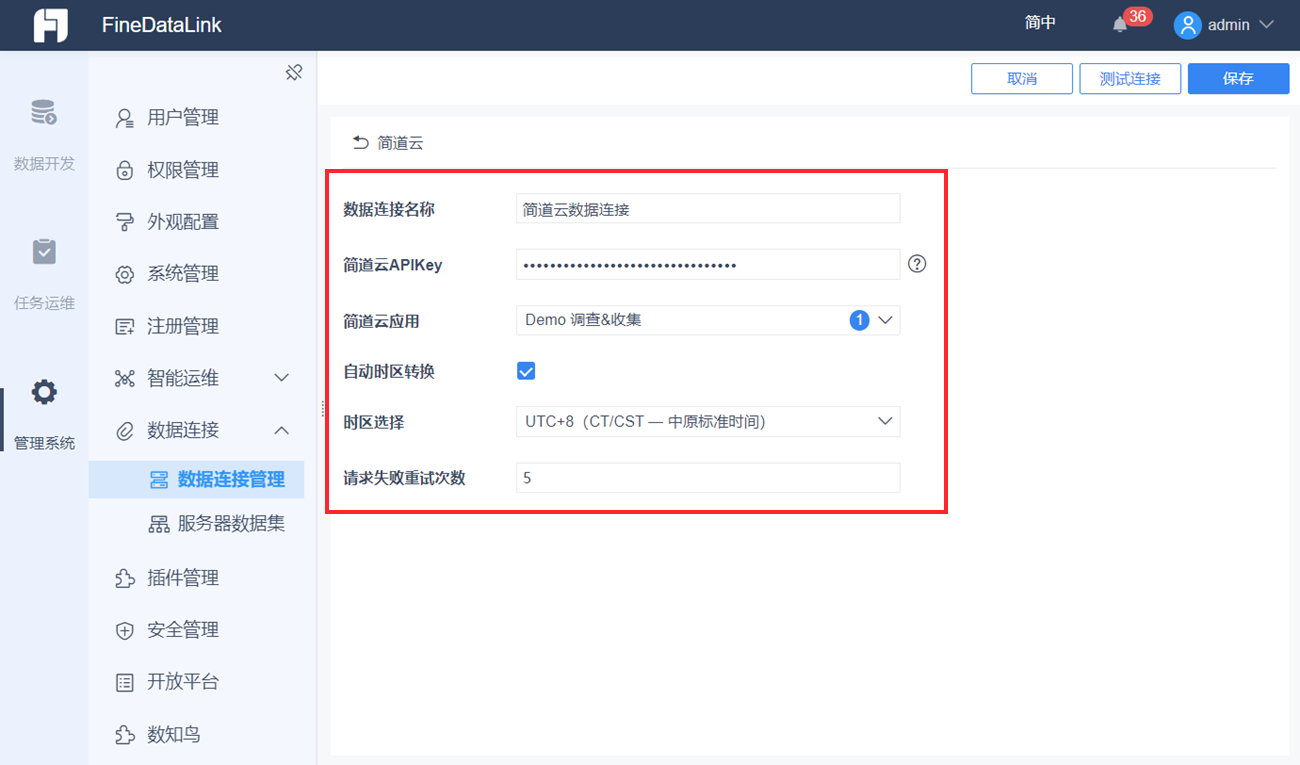This screenshot has width=1300, height=765.
Task: Click the APIKey help question icon
Action: [x=917, y=264]
